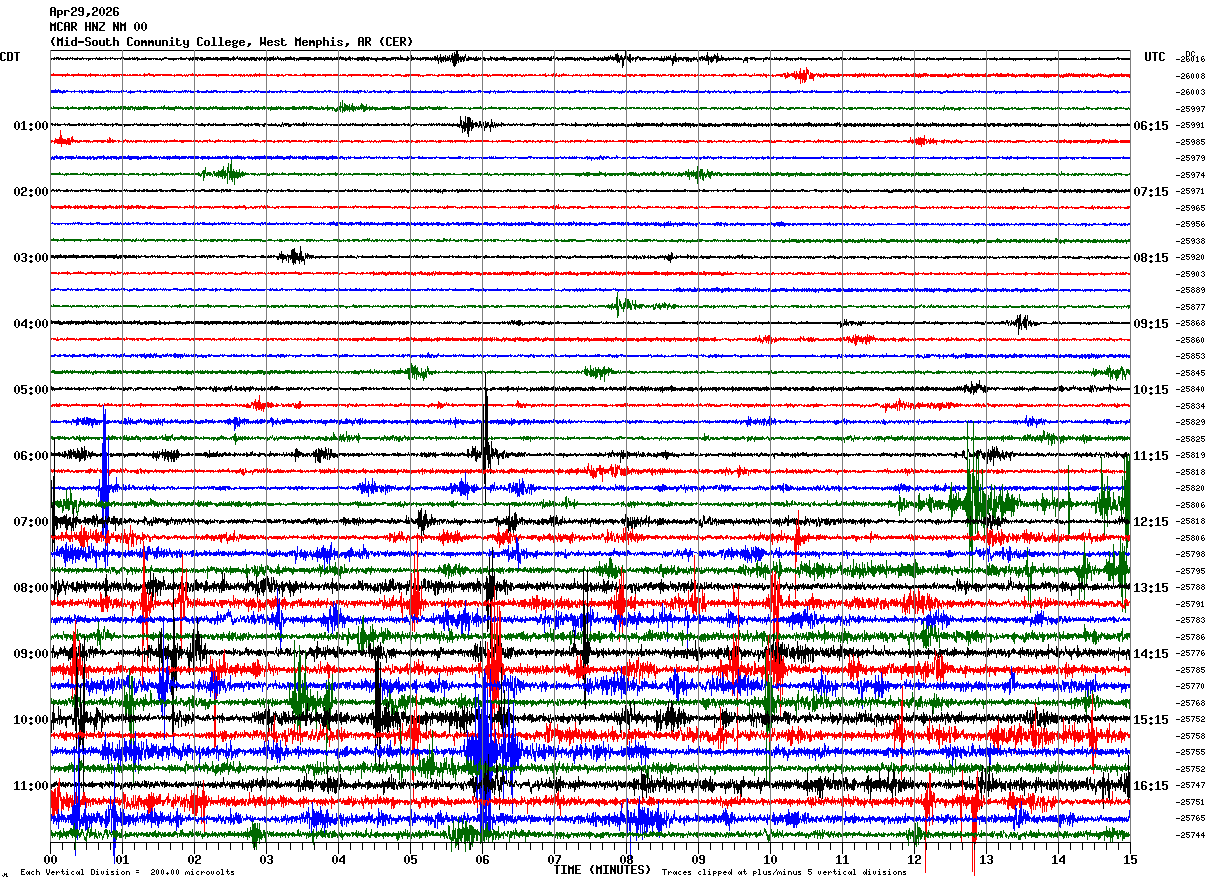Click the 08:15 UTC row label
Viewport: 1210px width, 886px height.
point(1151,257)
